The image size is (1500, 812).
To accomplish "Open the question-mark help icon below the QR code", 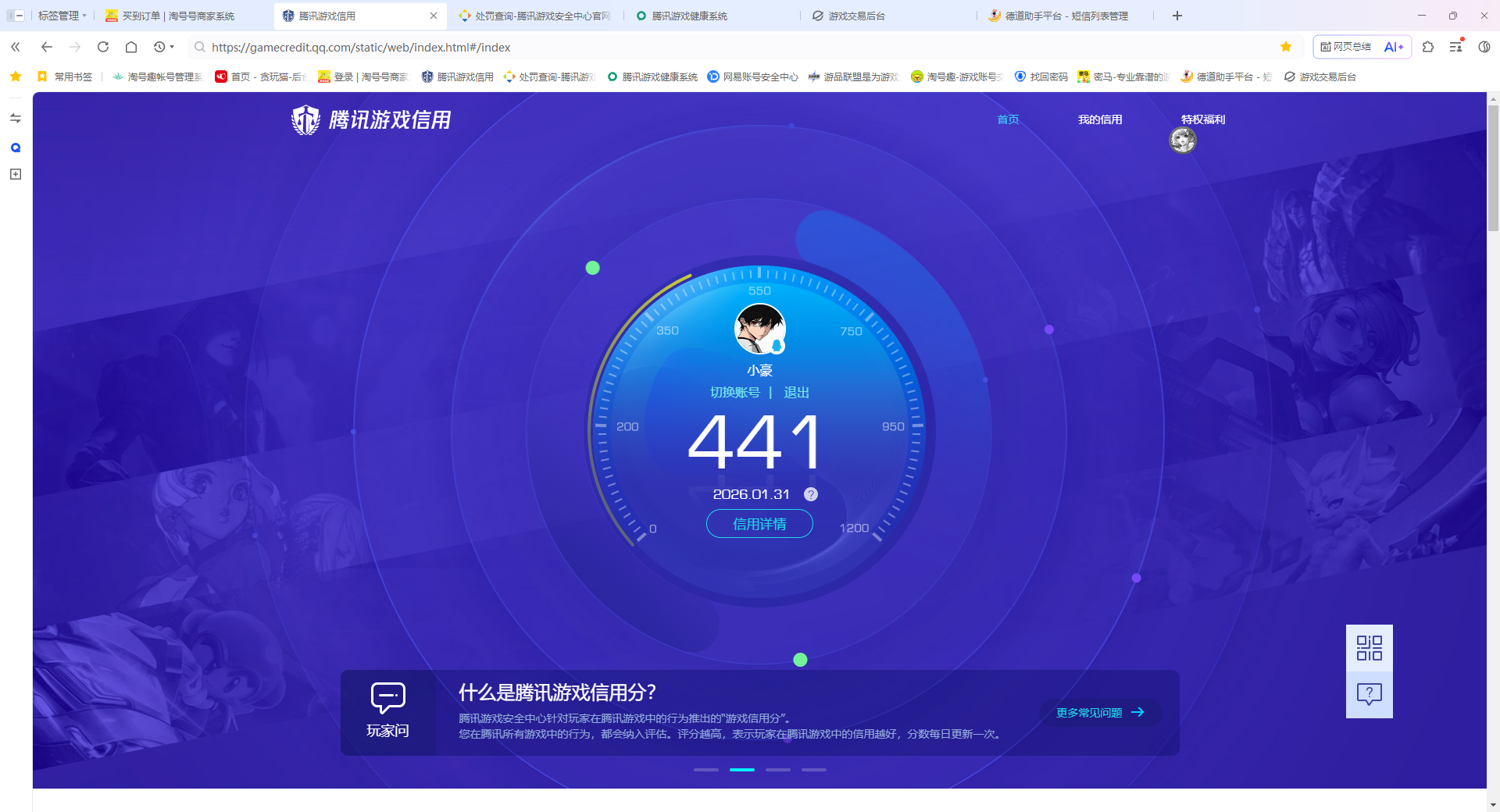I will pyautogui.click(x=1368, y=694).
